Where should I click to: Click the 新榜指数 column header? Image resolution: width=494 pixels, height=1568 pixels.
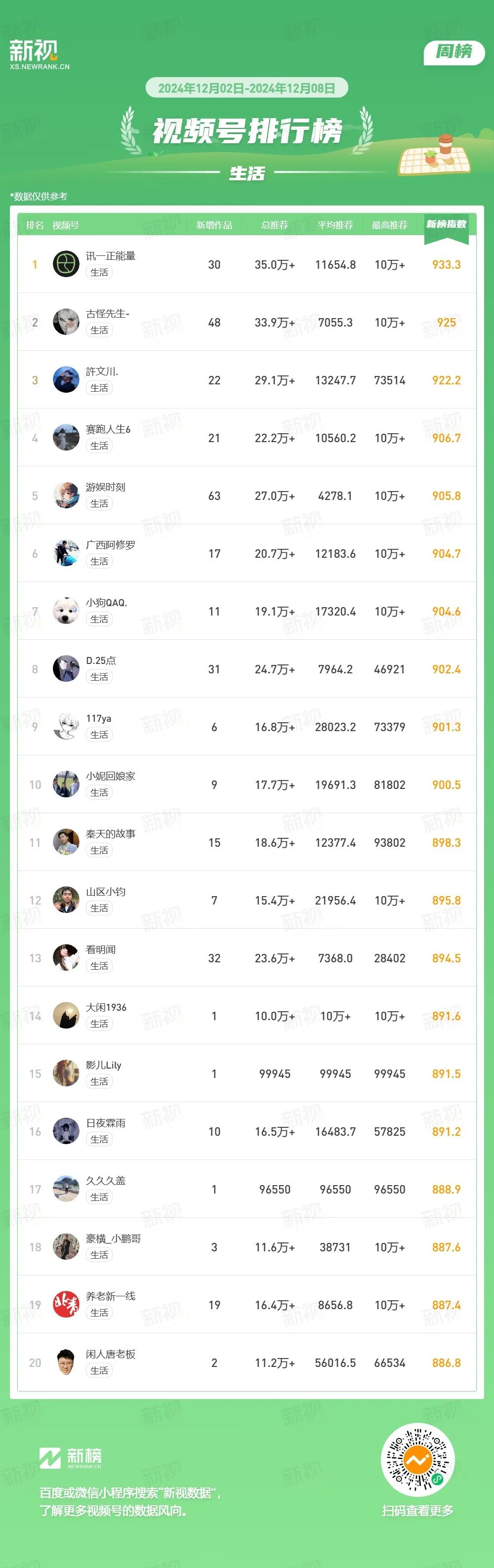tap(447, 225)
